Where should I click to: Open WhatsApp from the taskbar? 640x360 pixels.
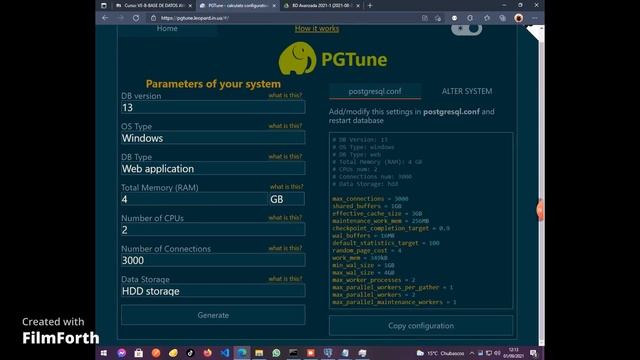tap(276, 353)
